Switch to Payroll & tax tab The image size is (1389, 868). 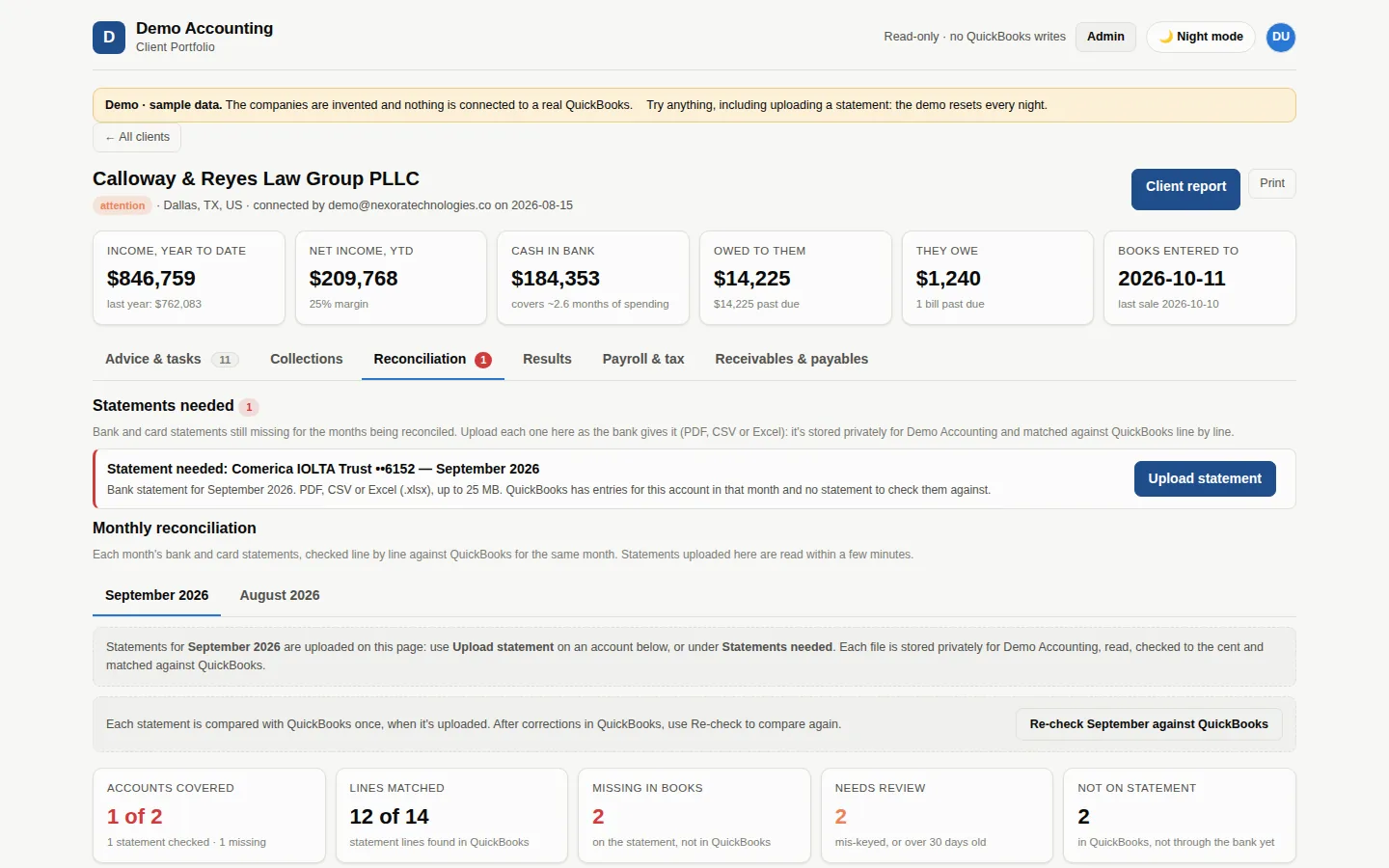pyautogui.click(x=643, y=359)
